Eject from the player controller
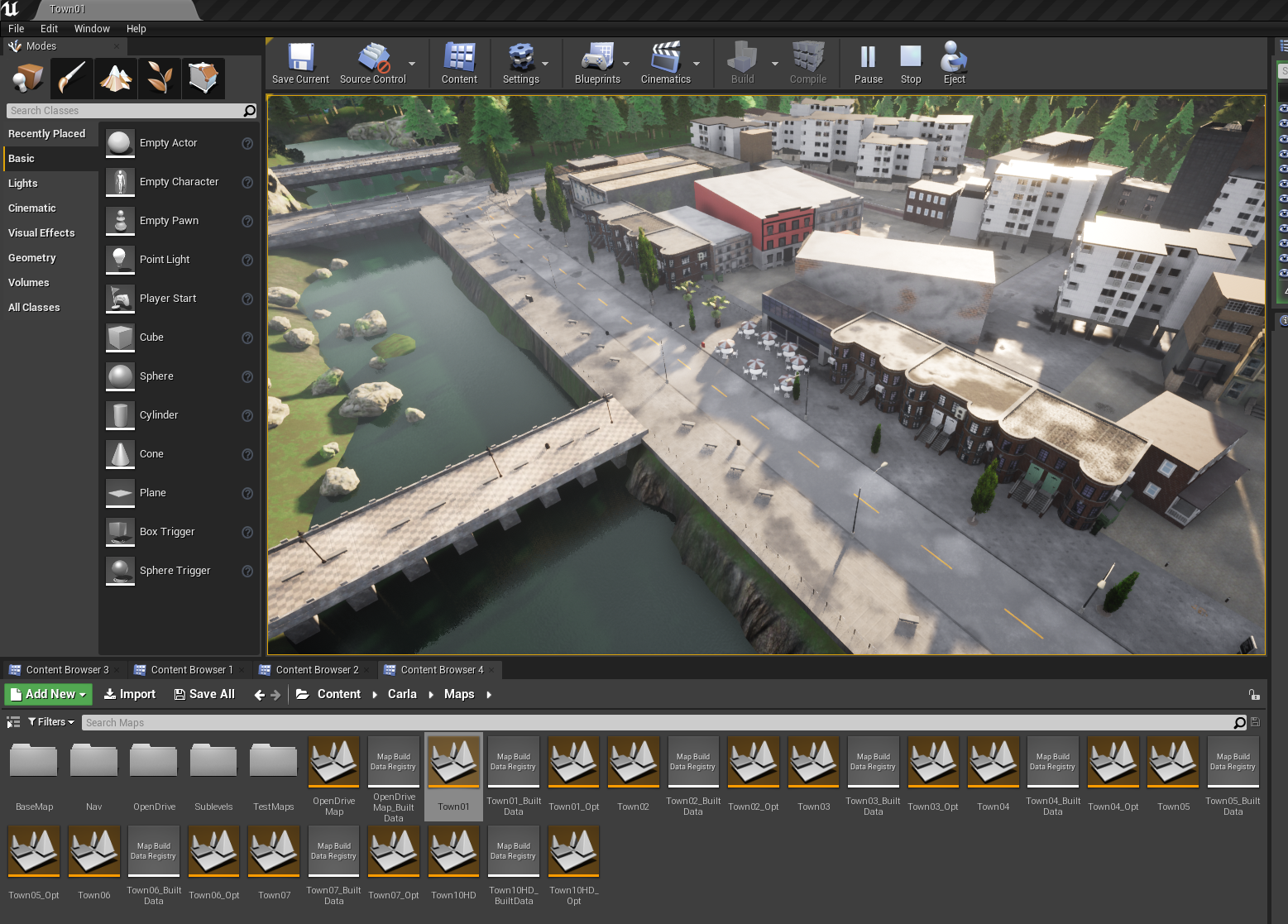 click(x=954, y=60)
